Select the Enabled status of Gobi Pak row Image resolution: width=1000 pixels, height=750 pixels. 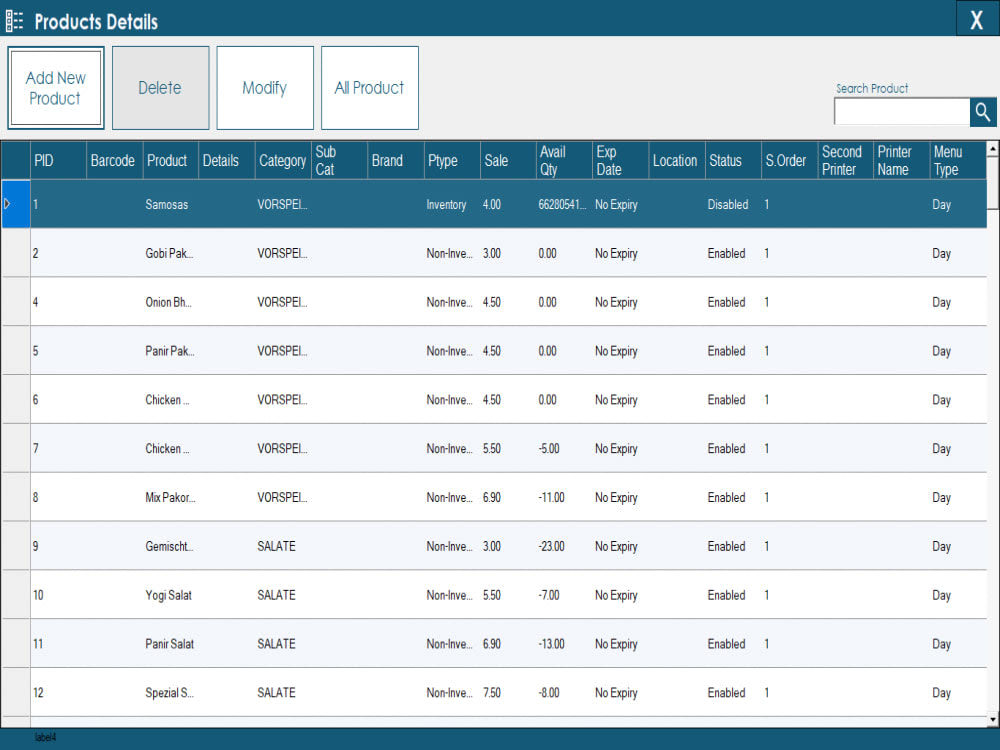pyautogui.click(x=727, y=253)
